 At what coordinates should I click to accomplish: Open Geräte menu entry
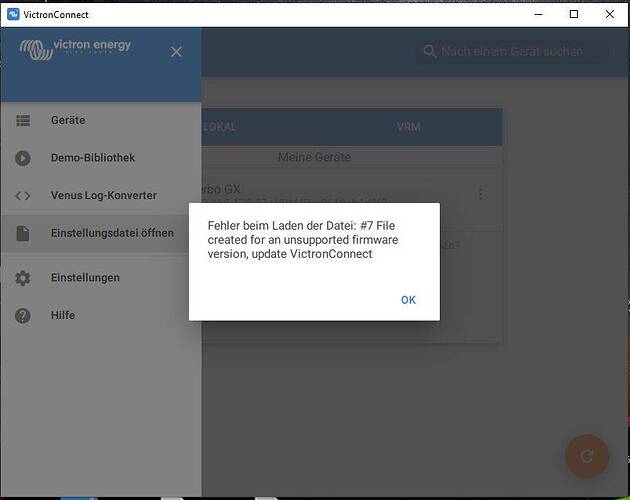click(x=101, y=120)
